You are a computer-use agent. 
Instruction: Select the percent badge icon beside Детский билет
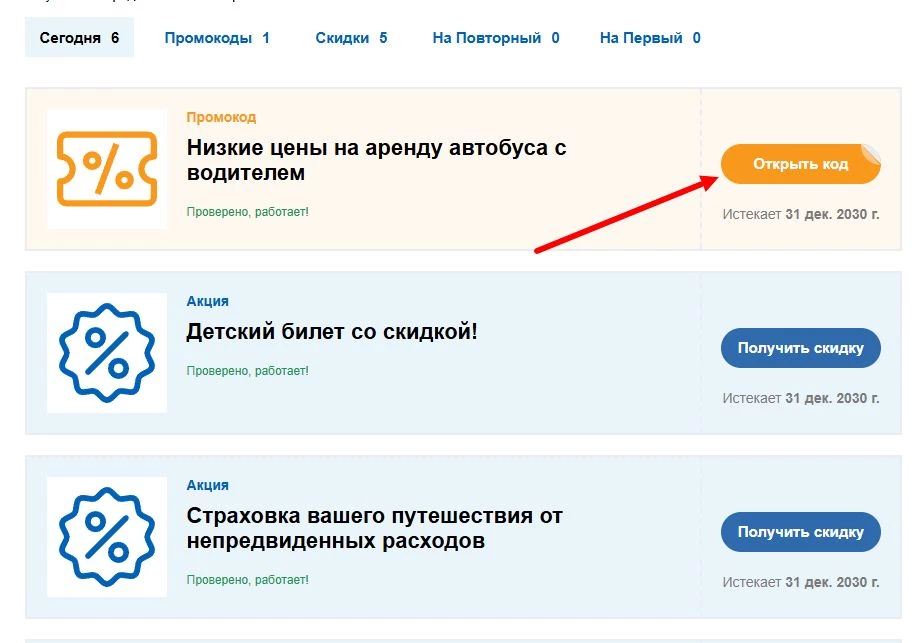106,349
